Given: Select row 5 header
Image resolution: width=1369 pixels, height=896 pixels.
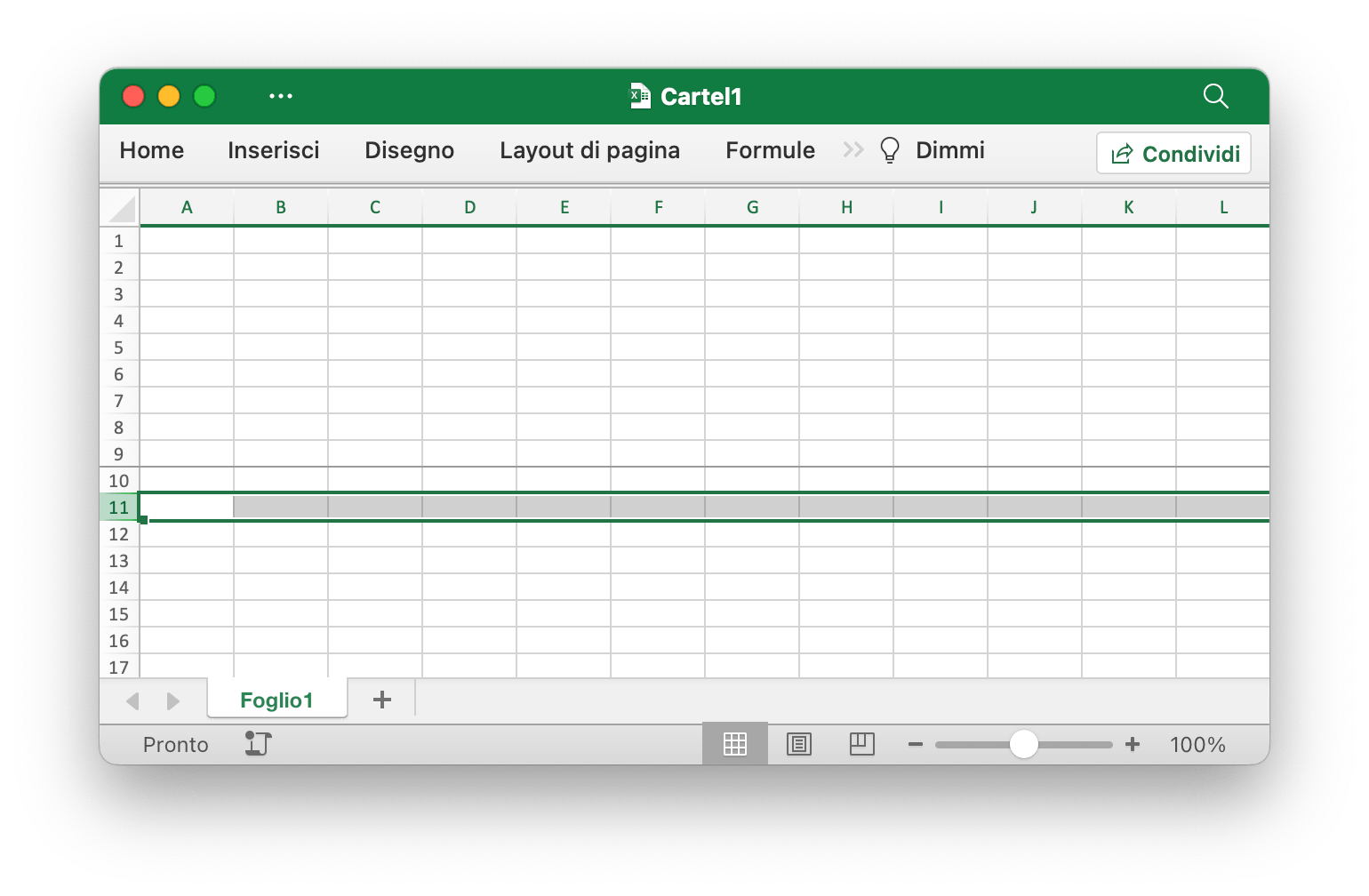Looking at the screenshot, I should tap(119, 348).
